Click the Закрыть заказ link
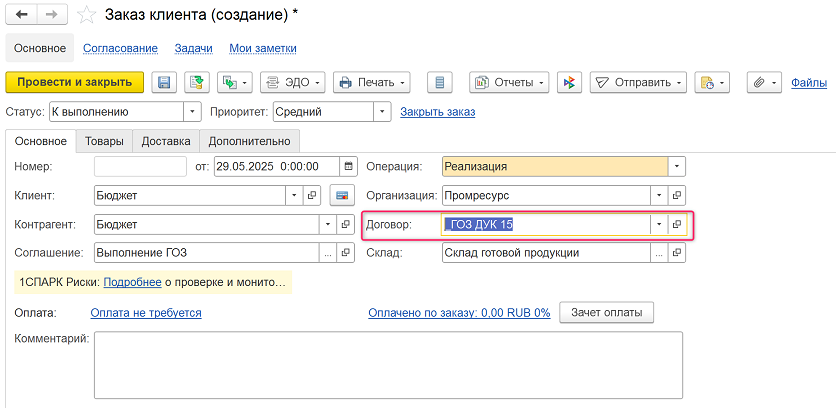The image size is (836, 408). tap(437, 111)
